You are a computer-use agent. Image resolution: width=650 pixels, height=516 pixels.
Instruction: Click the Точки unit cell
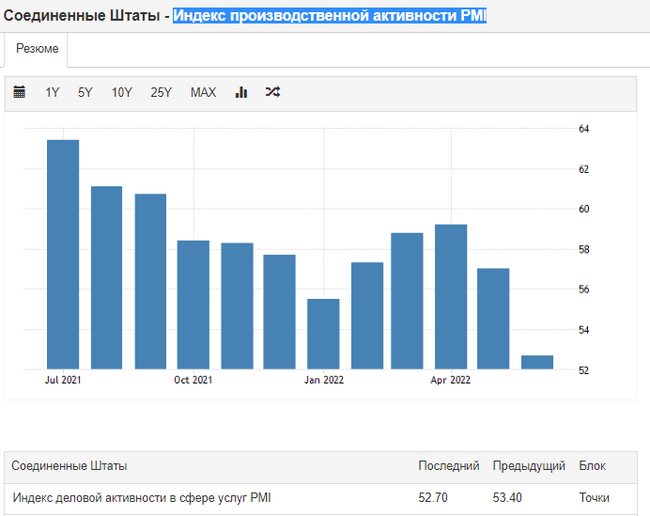coord(594,497)
